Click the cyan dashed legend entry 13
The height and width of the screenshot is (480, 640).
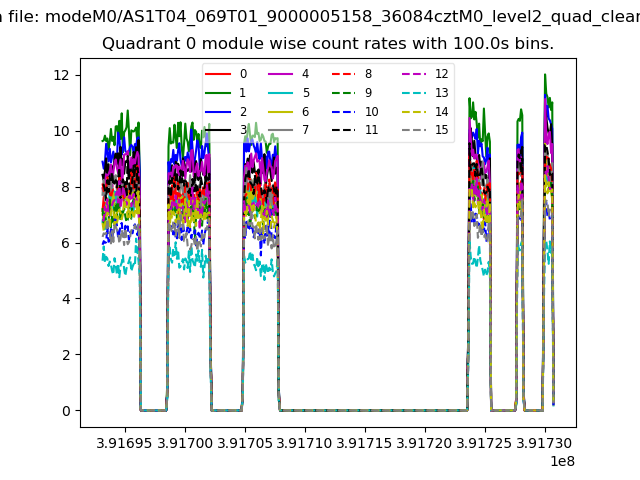[420, 93]
